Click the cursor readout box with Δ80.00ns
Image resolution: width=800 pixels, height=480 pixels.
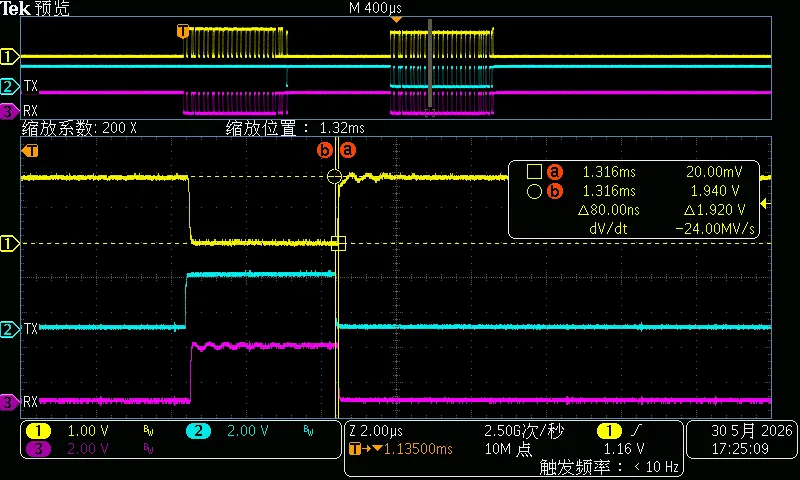point(634,199)
